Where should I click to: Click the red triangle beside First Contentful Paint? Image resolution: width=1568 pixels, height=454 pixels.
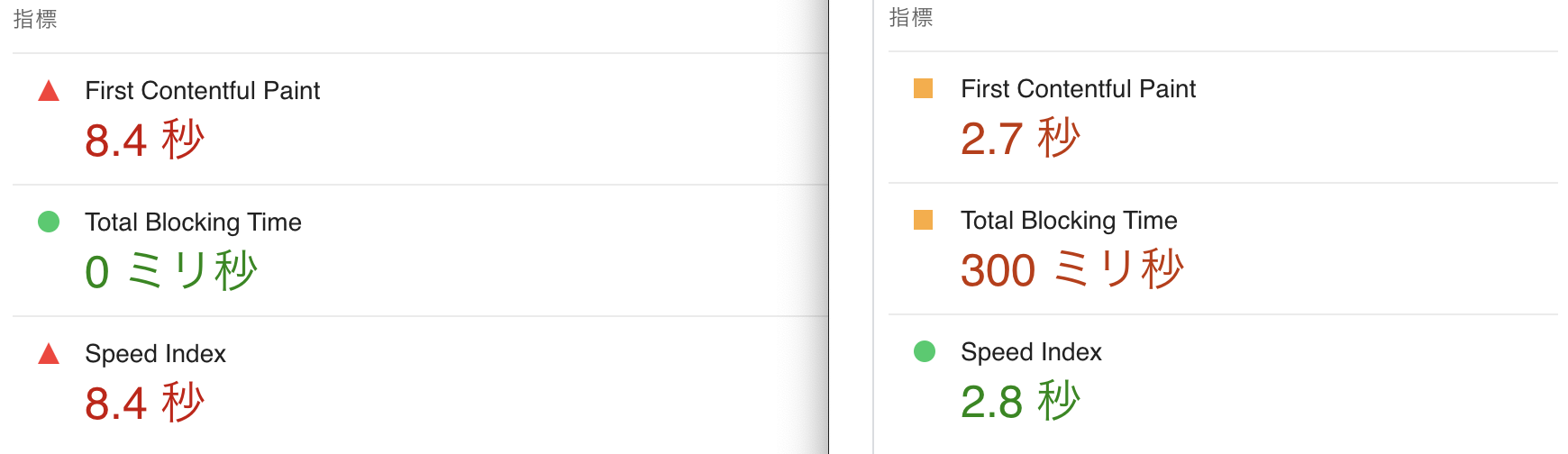tap(49, 91)
